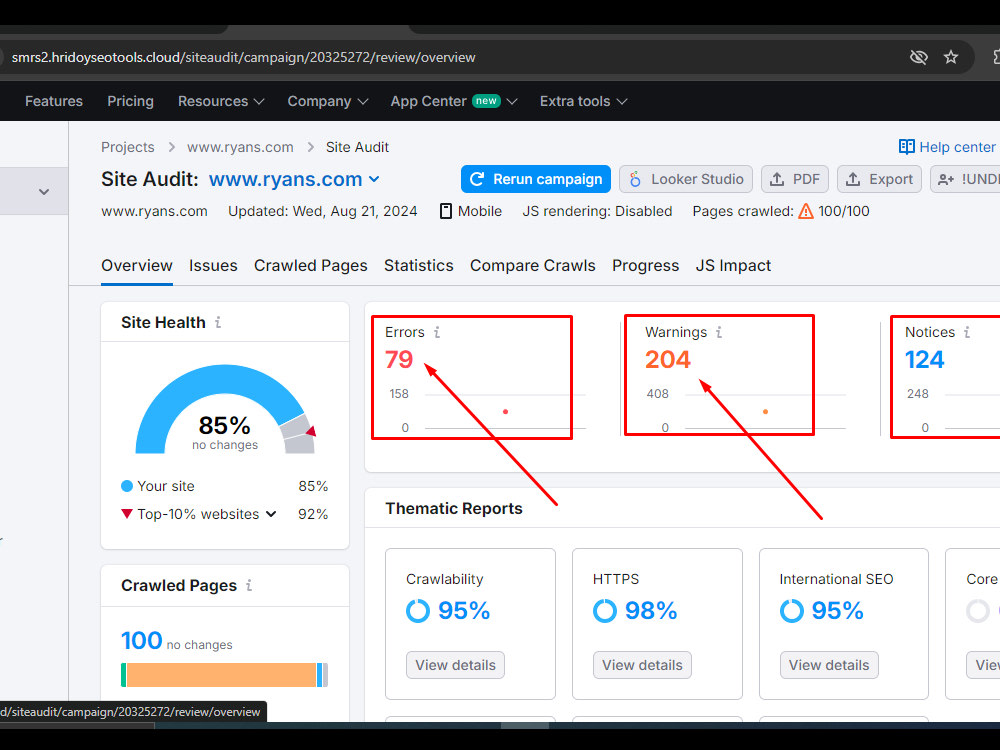Image resolution: width=1000 pixels, height=750 pixels.
Task: Click the info icon next to Crawled Pages
Action: tap(249, 585)
